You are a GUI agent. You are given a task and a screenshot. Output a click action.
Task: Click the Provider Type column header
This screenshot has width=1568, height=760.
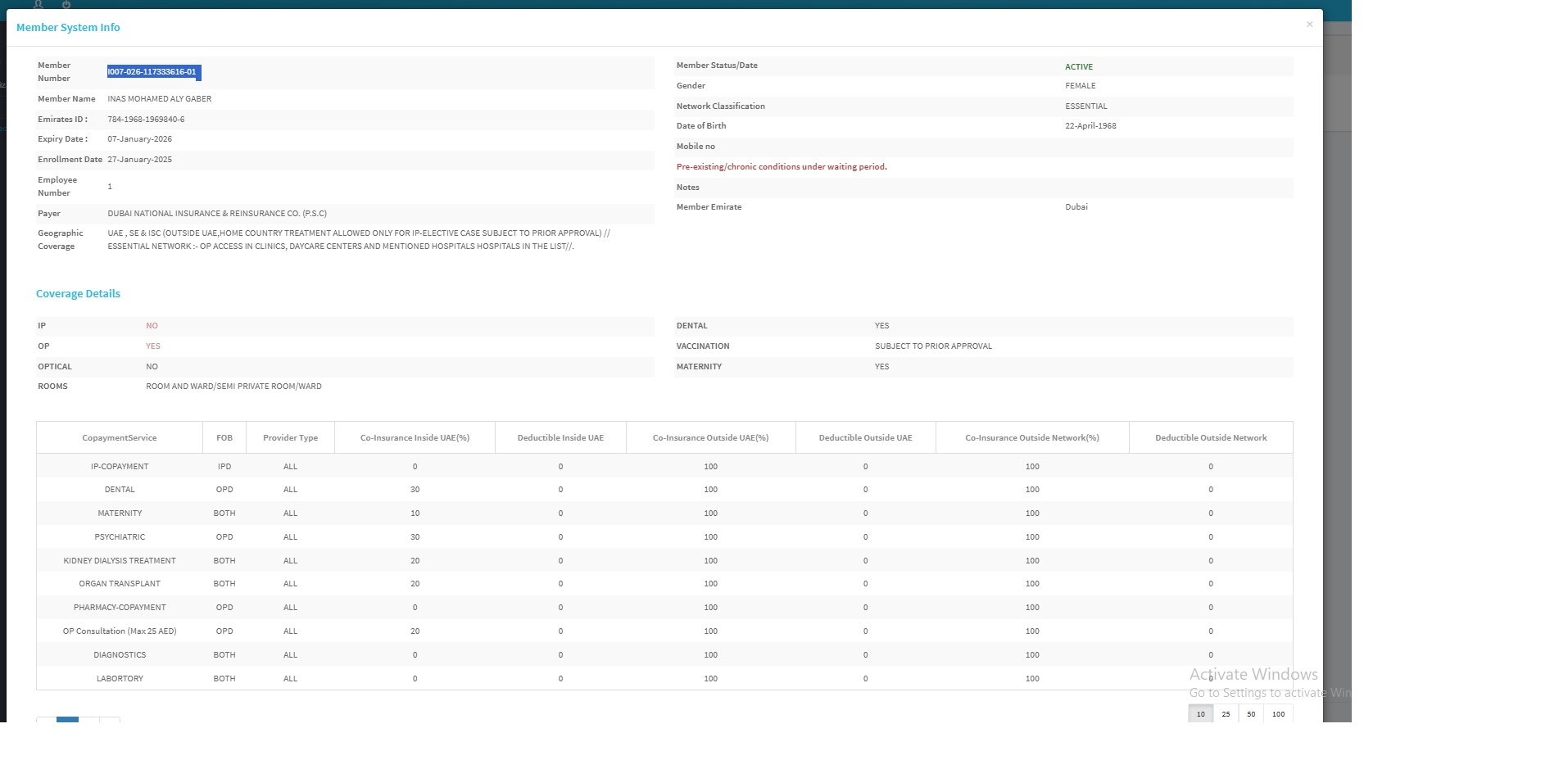click(x=290, y=438)
